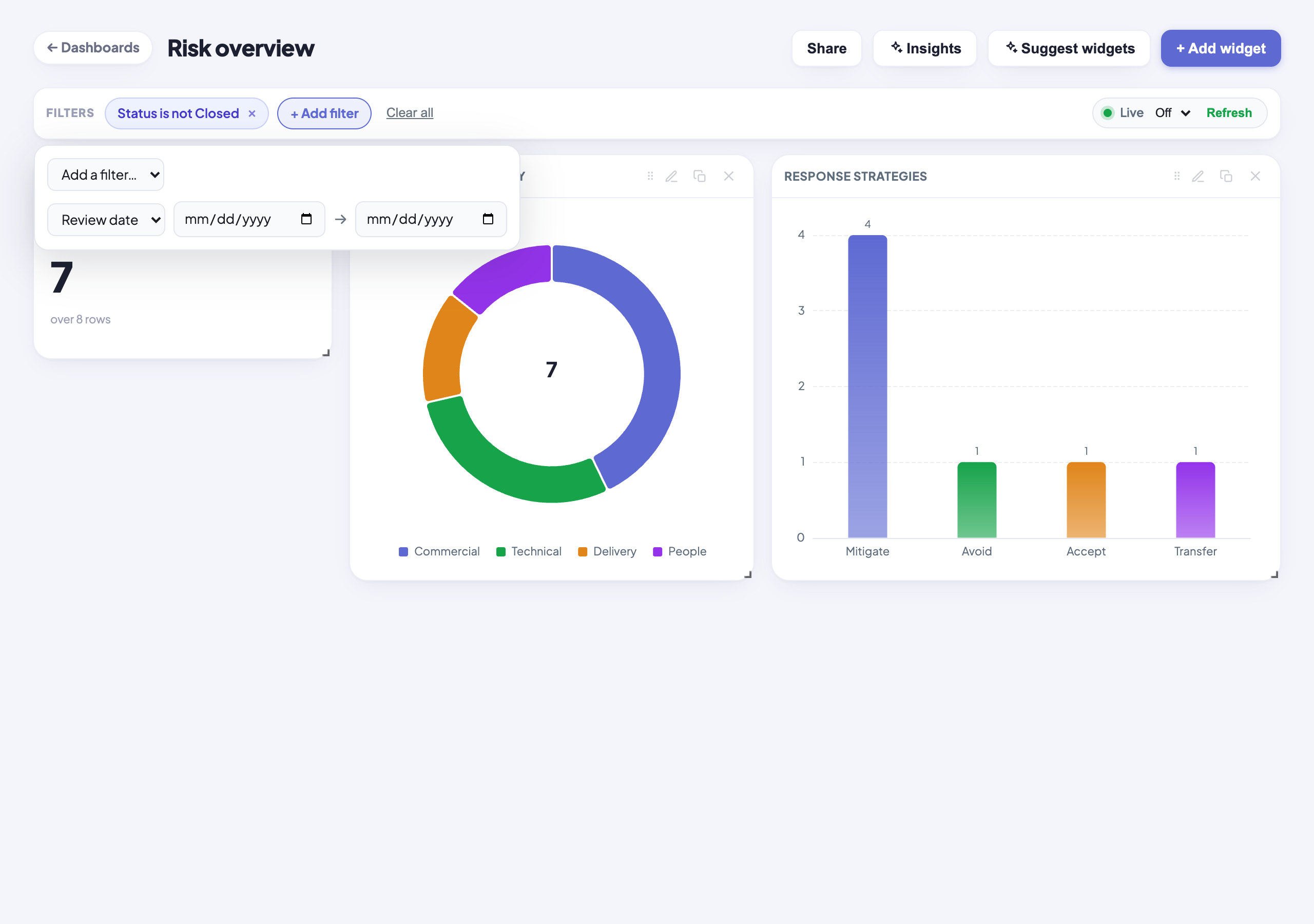
Task: Remove the Response Strategies widget
Action: click(x=1255, y=176)
